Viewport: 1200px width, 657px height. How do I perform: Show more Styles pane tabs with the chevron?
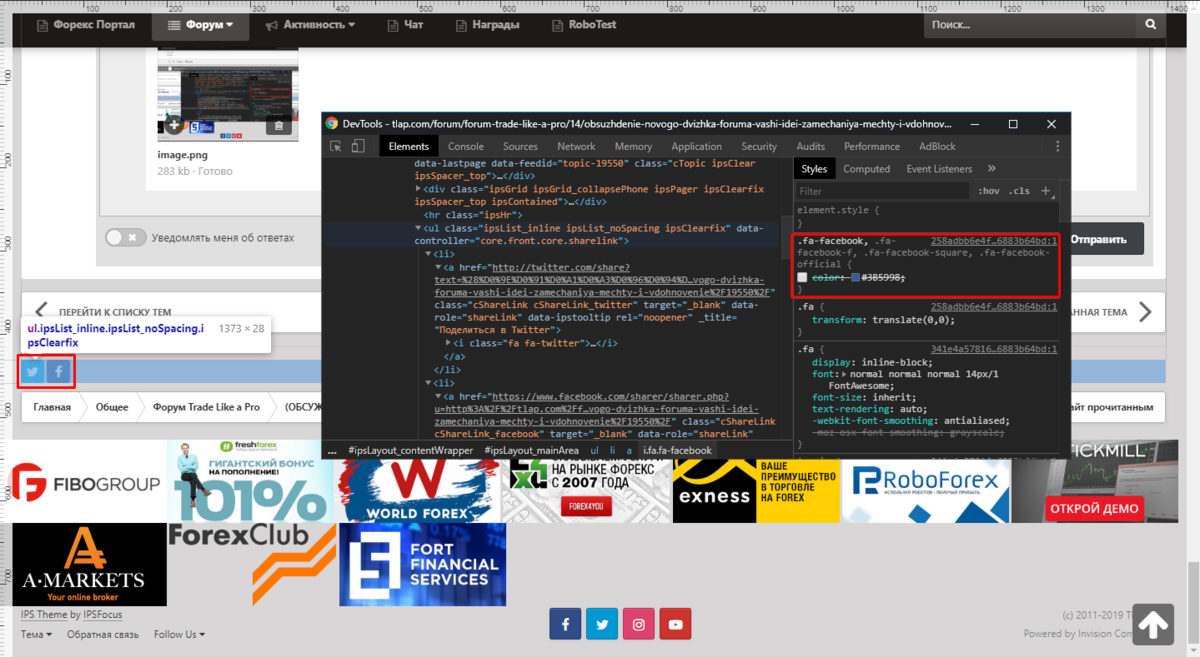(x=992, y=169)
